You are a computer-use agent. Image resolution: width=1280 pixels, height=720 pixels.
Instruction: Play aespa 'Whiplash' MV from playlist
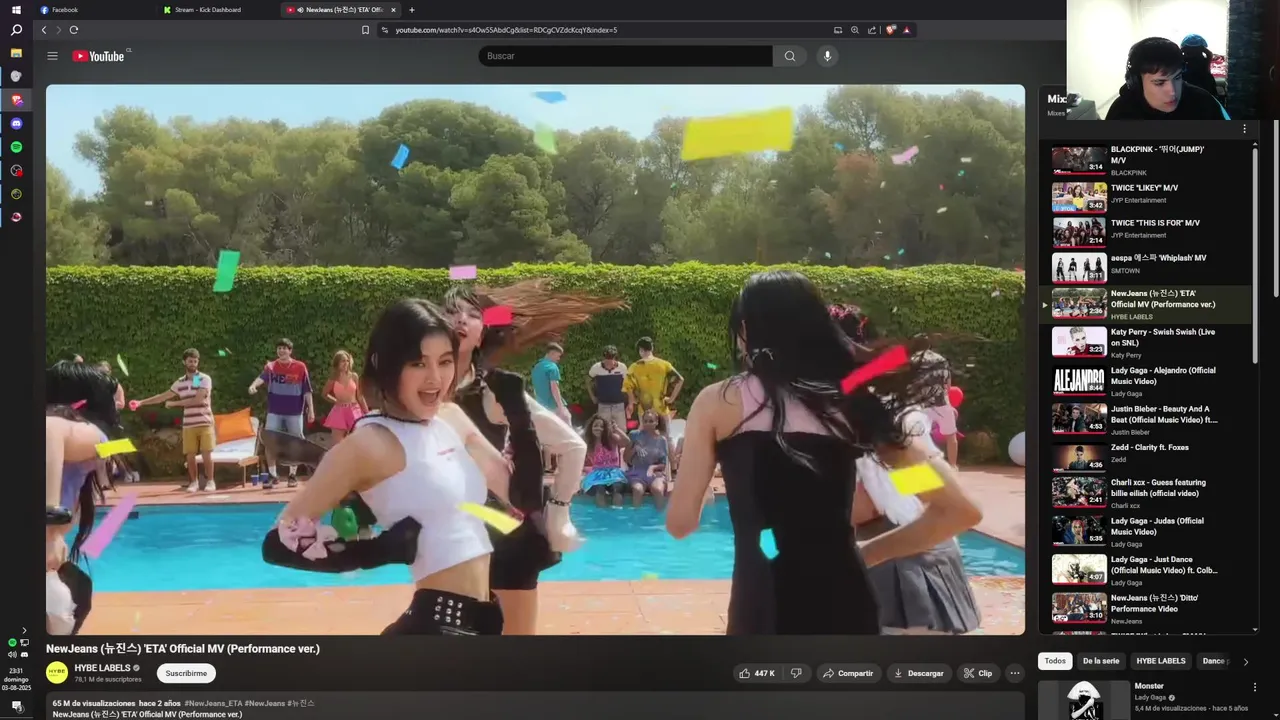pyautogui.click(x=1148, y=266)
